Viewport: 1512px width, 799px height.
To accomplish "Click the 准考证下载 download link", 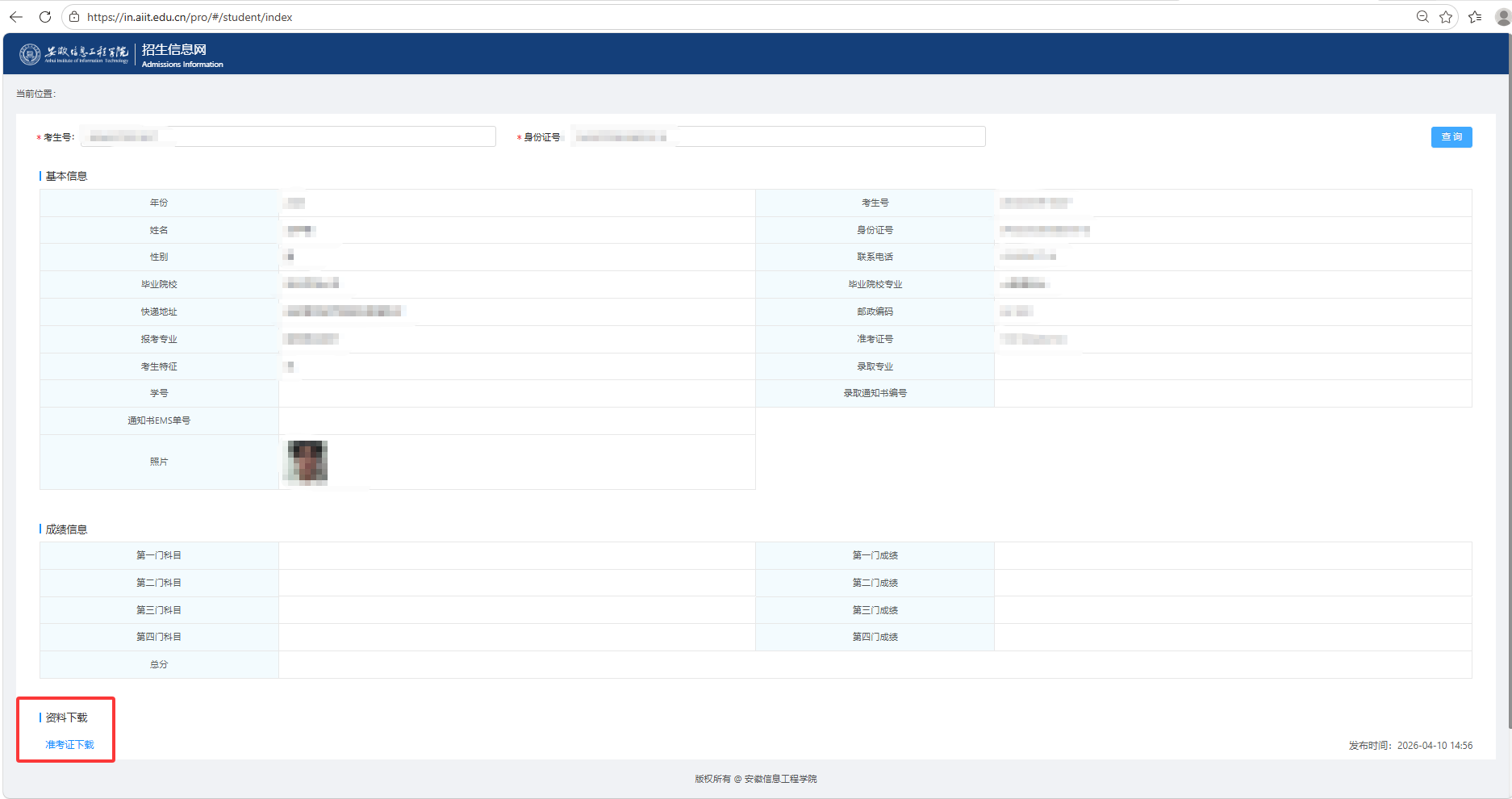I will tap(69, 744).
